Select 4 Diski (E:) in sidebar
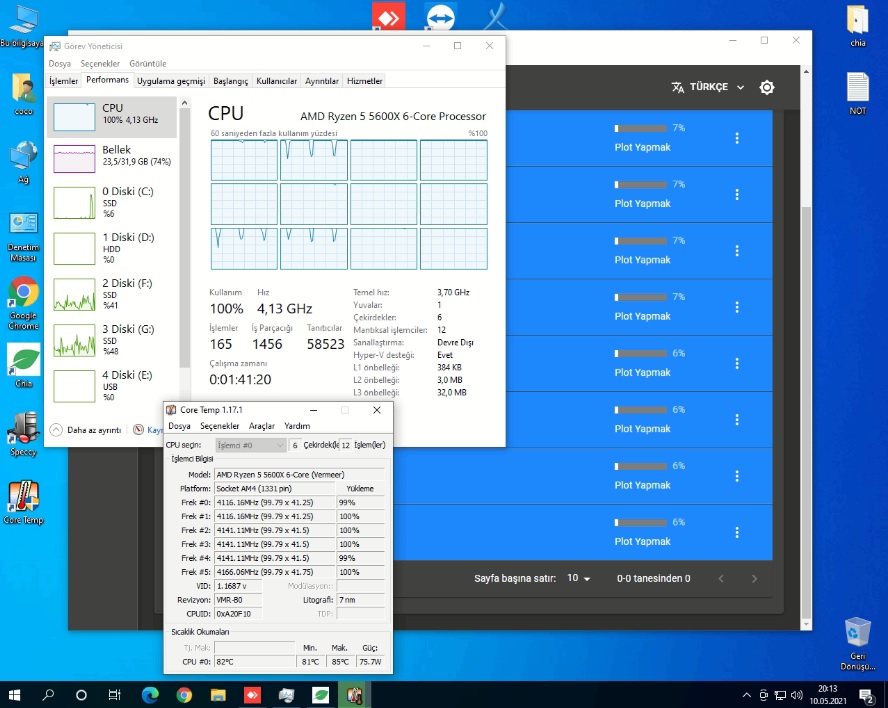This screenshot has width=888, height=708. 112,386
